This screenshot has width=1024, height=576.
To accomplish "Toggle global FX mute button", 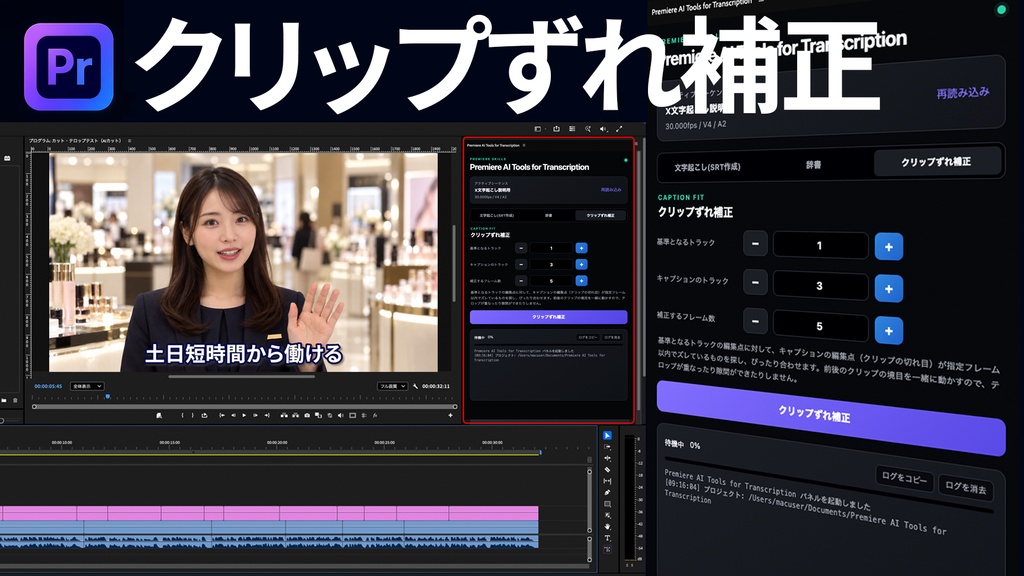I will 375,415.
